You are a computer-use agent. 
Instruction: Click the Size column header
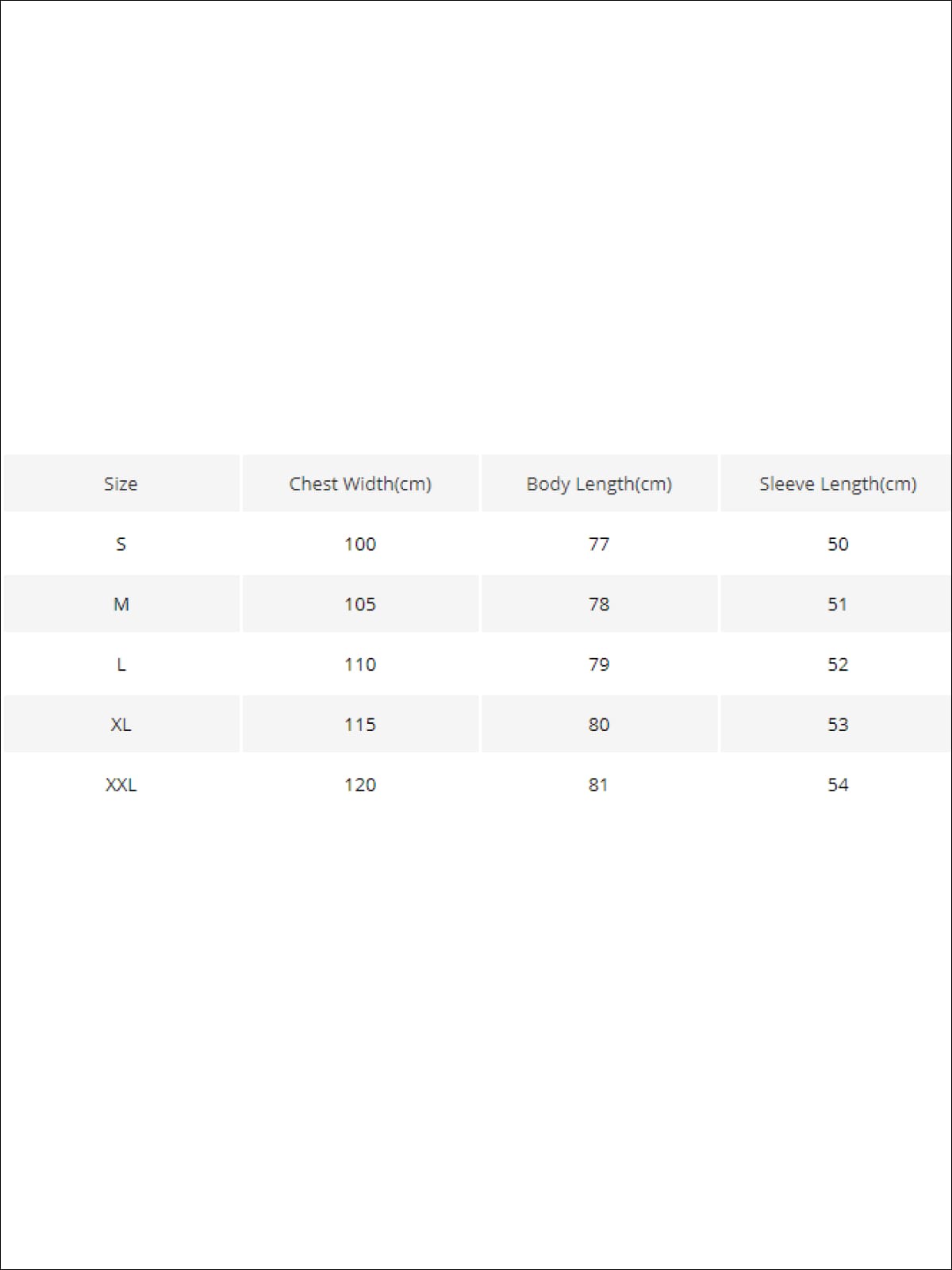[121, 483]
